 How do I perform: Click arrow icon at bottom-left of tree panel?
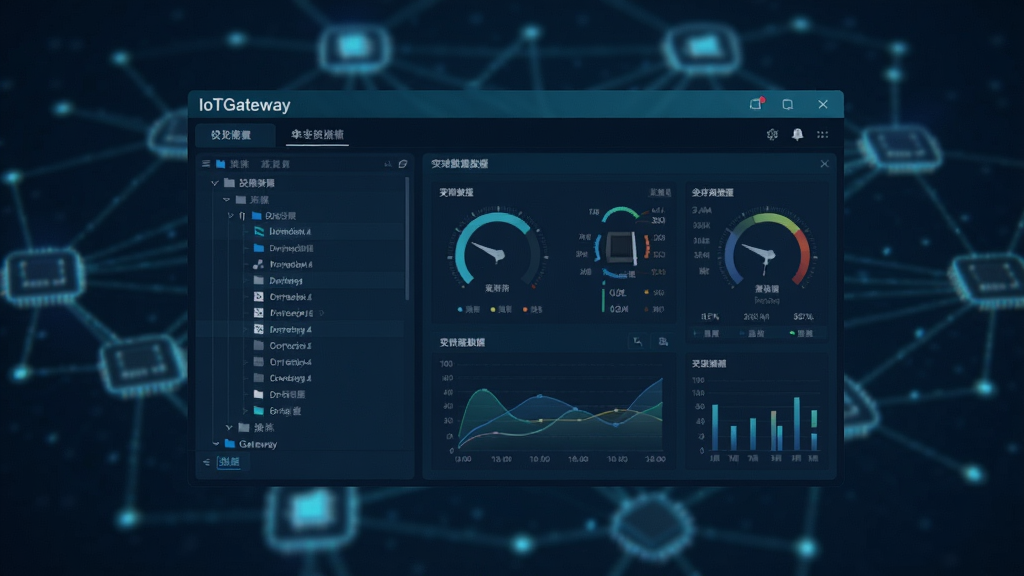(206, 462)
